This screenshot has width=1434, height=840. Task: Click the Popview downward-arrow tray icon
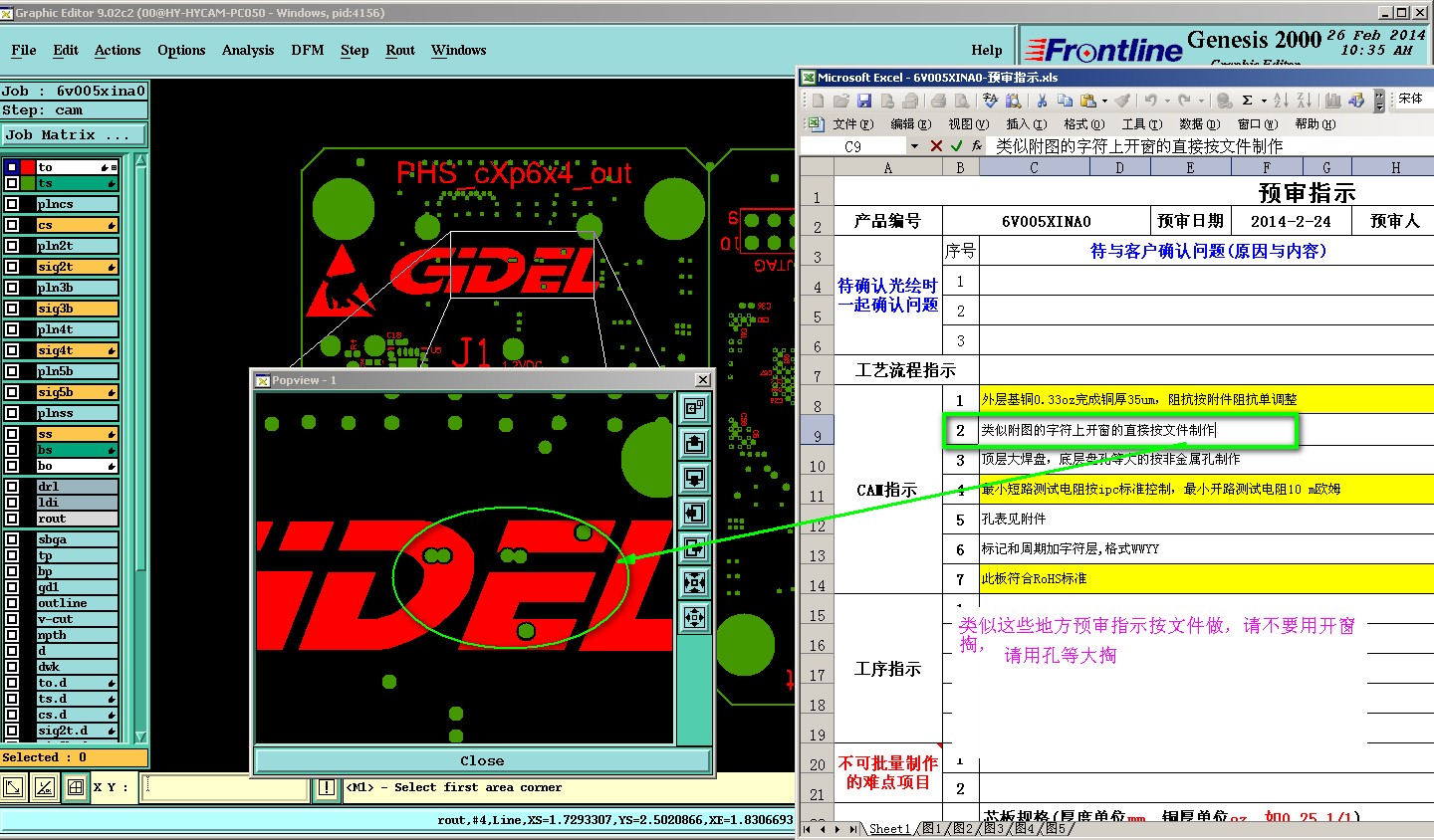(x=694, y=478)
